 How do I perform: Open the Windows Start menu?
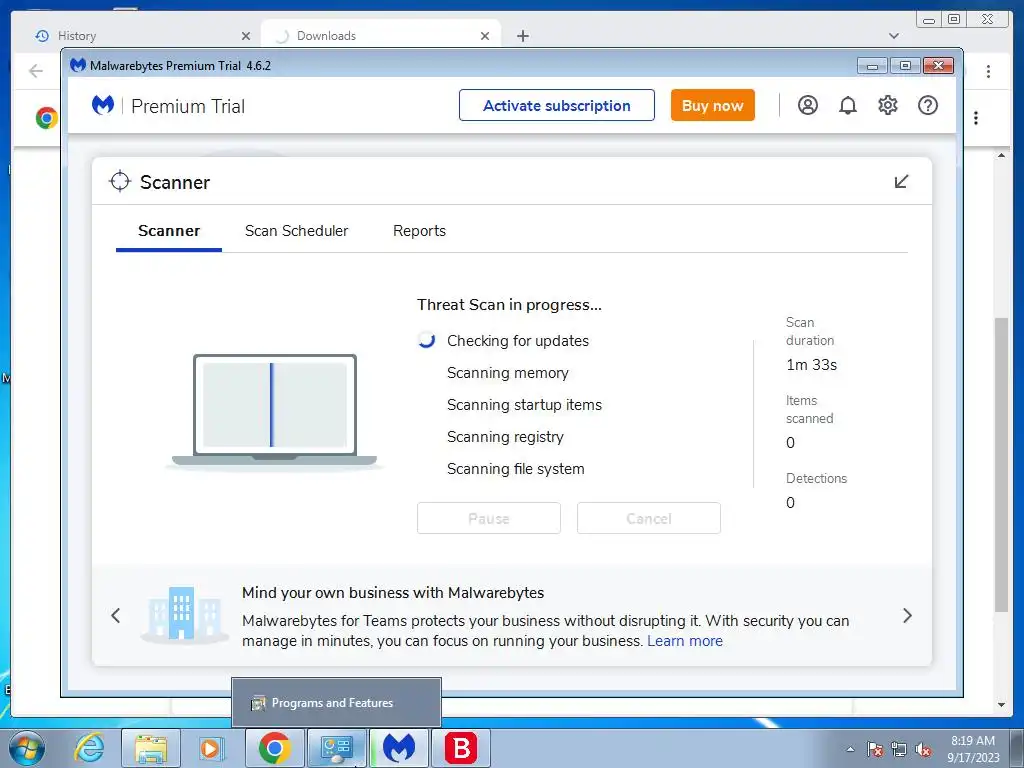click(x=27, y=748)
